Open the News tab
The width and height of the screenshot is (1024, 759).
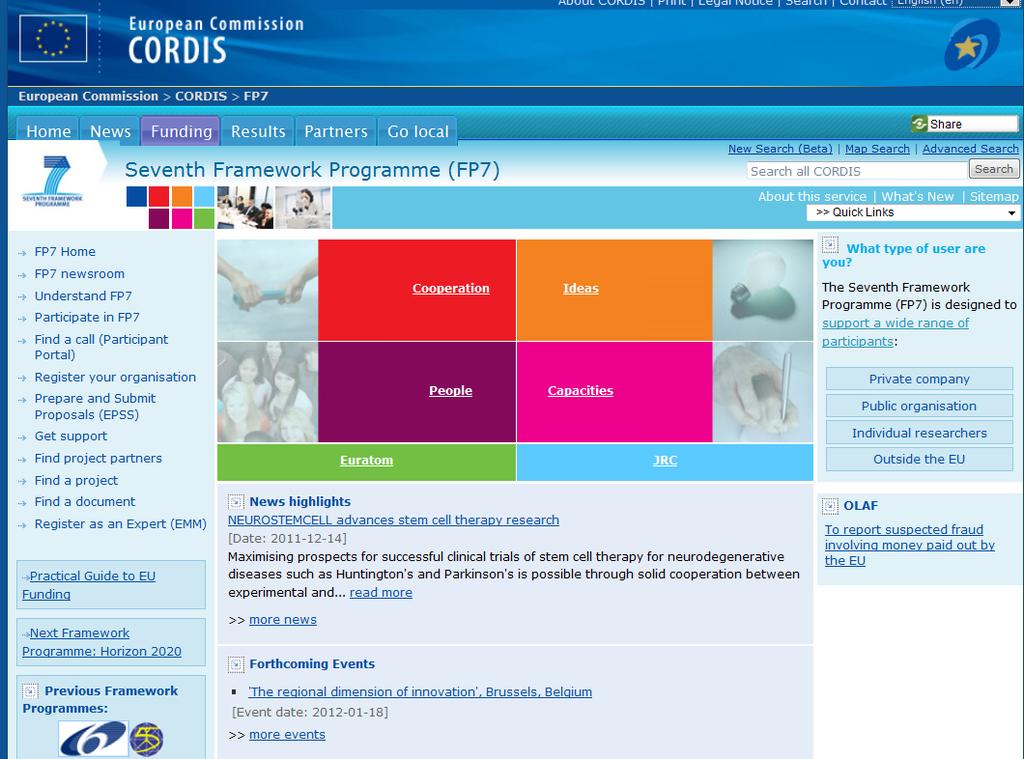110,131
